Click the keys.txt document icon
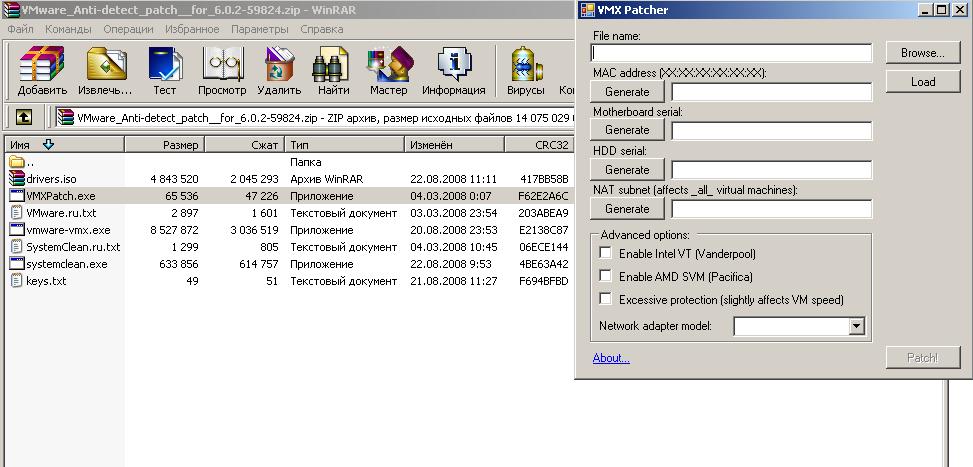The width and height of the screenshot is (973, 467). 17,281
